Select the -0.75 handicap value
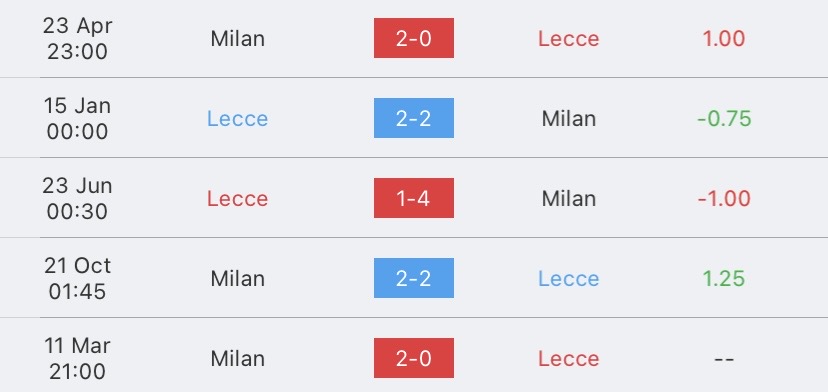The image size is (828, 392). pos(723,118)
